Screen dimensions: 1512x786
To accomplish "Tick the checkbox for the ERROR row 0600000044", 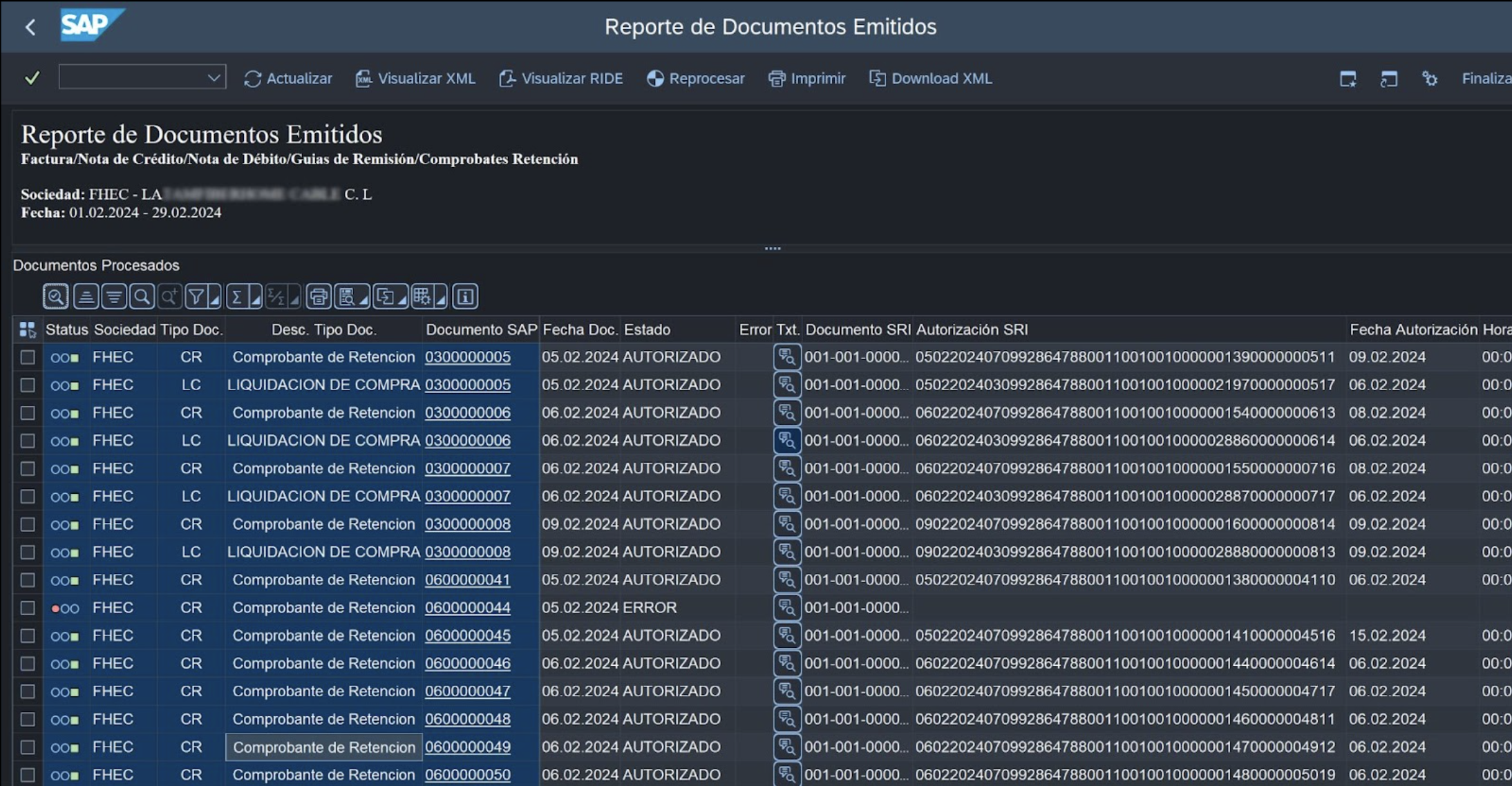I will point(28,608).
